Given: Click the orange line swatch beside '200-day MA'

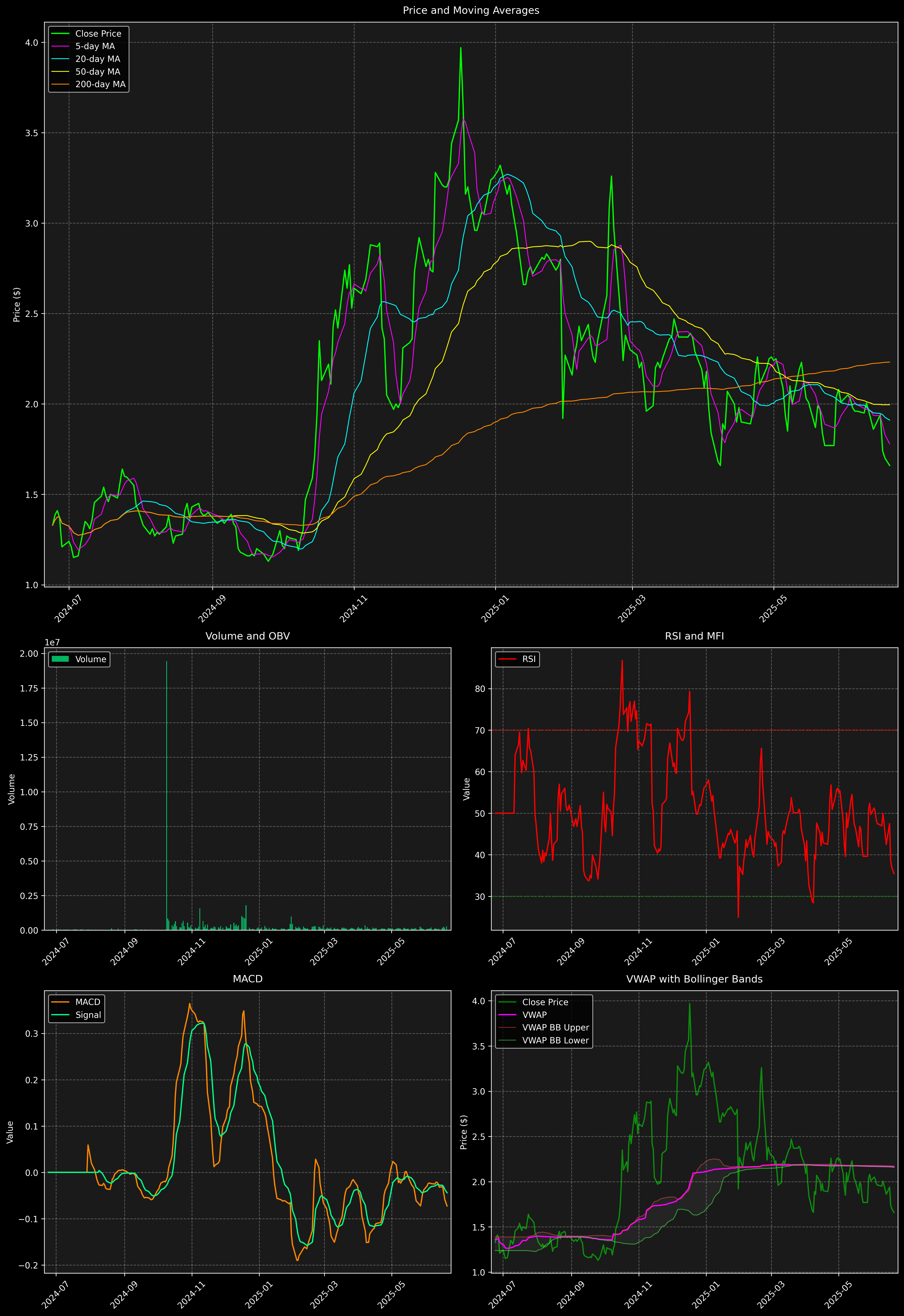Looking at the screenshot, I should (x=60, y=84).
